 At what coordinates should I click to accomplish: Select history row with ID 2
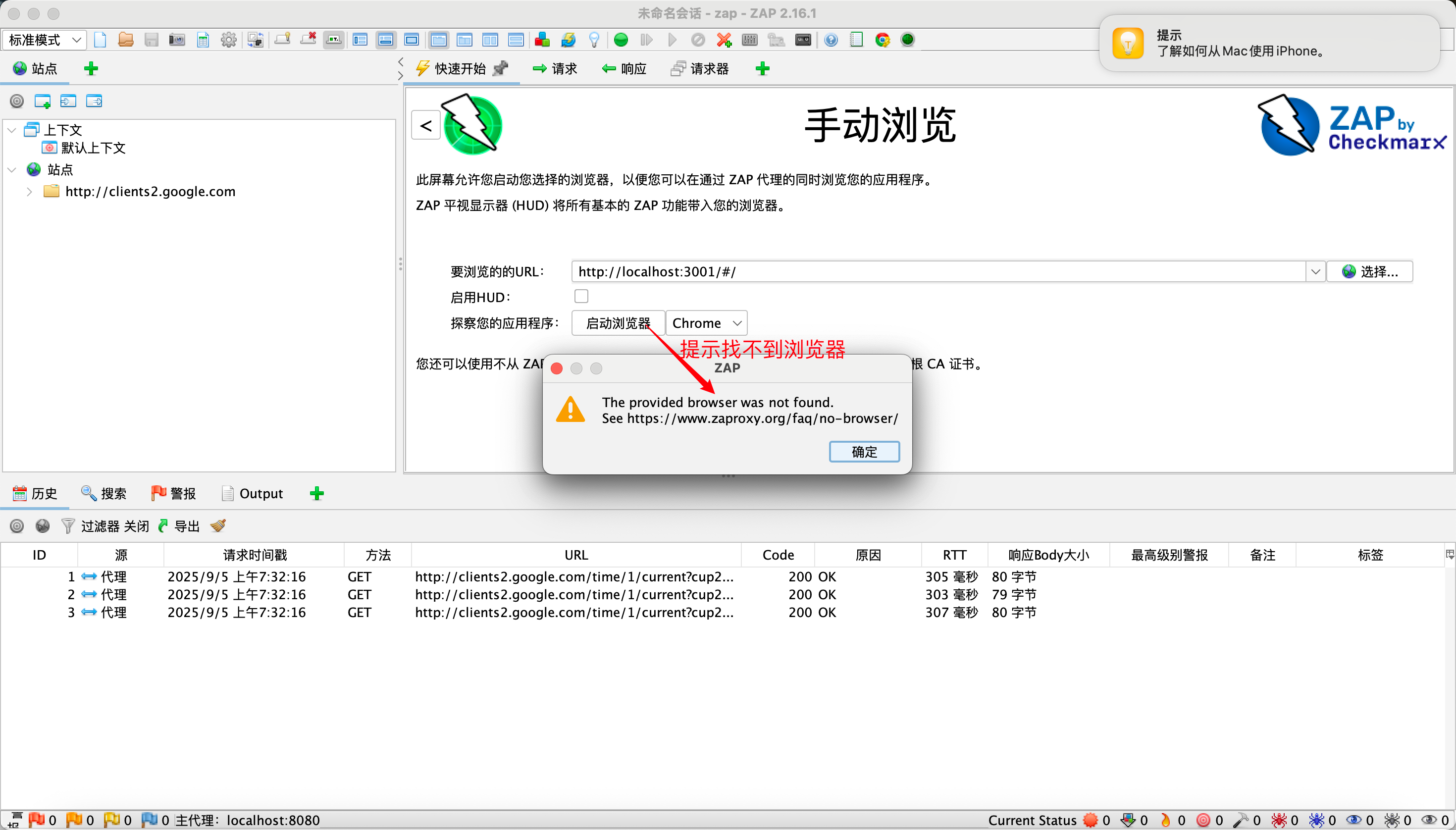tap(723, 595)
